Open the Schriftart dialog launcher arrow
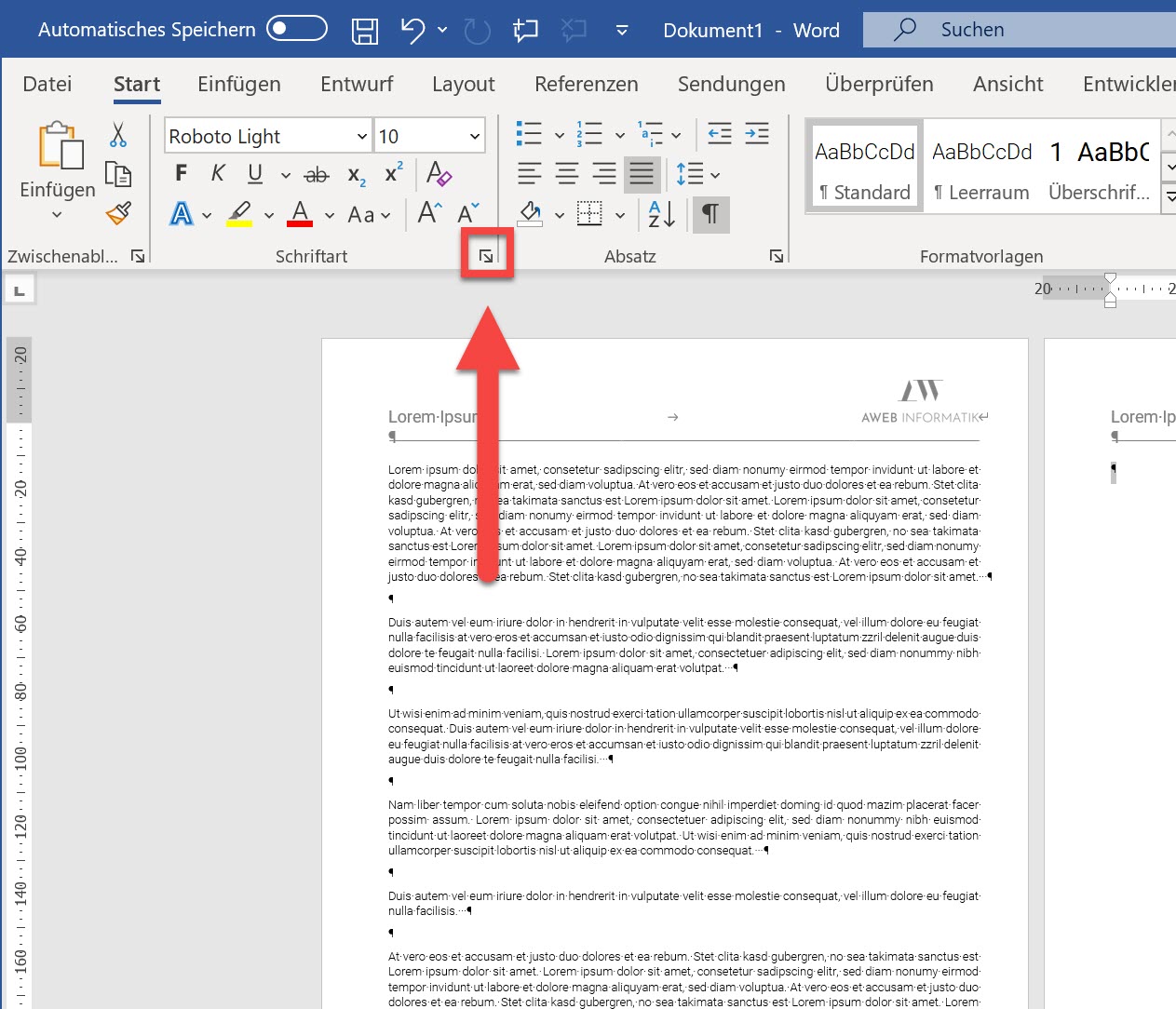 click(x=486, y=256)
